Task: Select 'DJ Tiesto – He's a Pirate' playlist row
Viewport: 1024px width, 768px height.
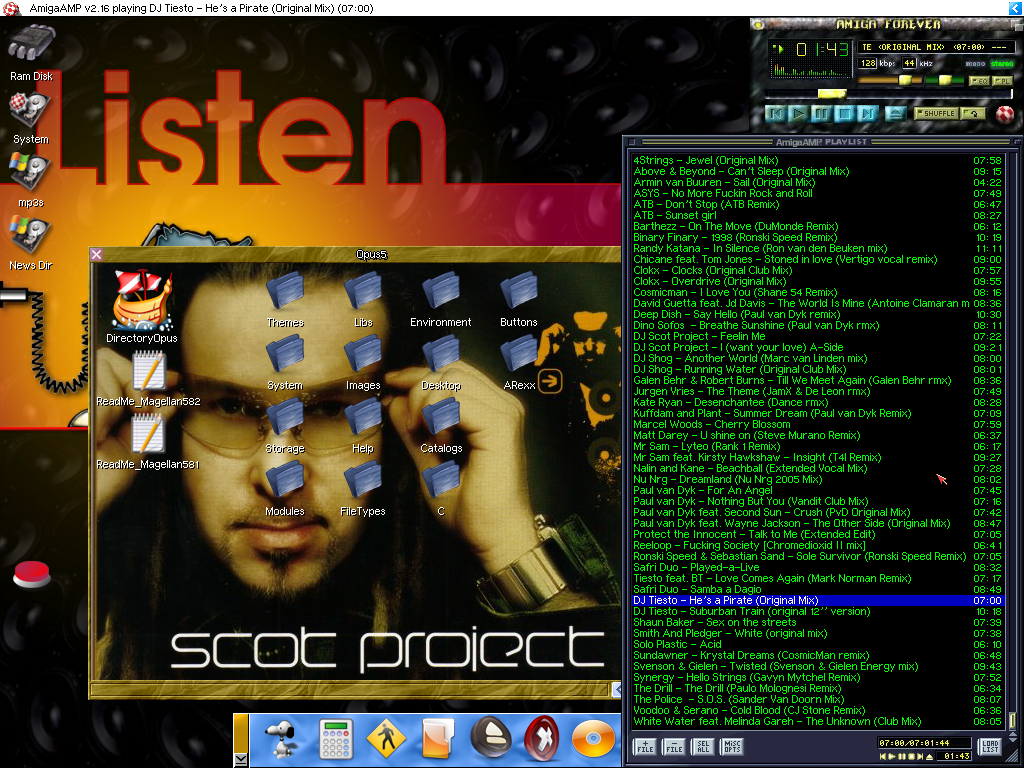Action: tap(817, 600)
